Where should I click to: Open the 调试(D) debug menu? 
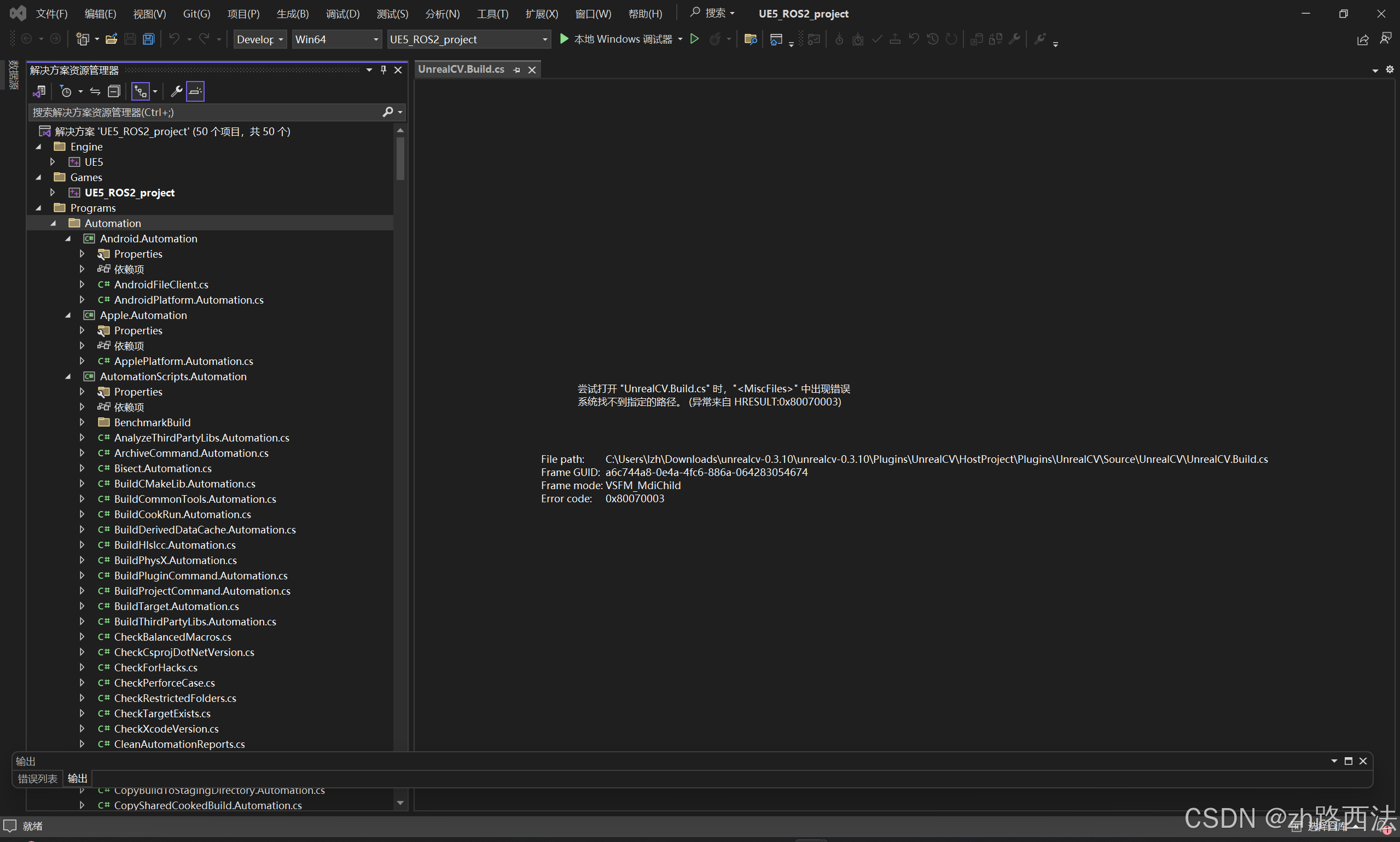pyautogui.click(x=343, y=14)
